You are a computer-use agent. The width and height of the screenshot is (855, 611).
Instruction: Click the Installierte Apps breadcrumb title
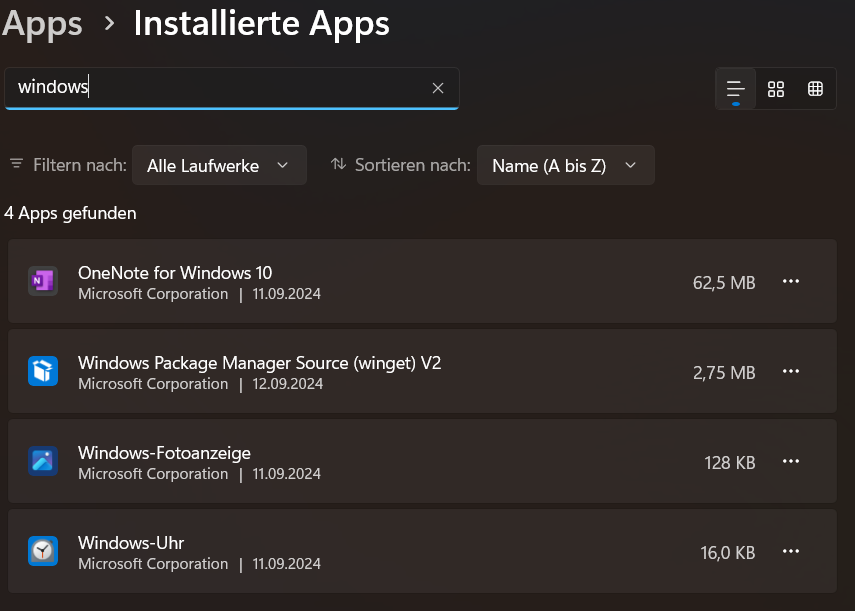[261, 23]
